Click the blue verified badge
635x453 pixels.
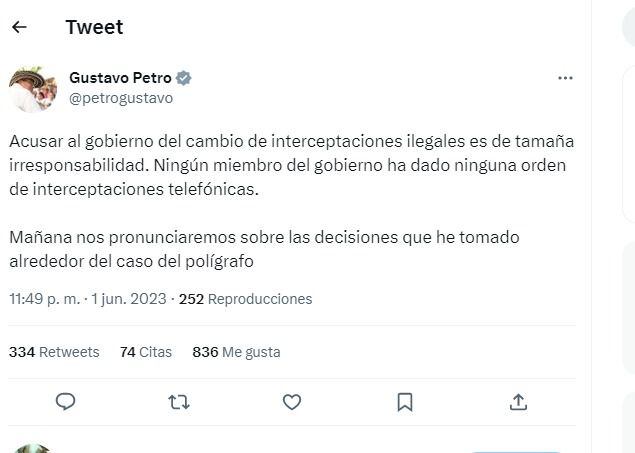coord(184,78)
